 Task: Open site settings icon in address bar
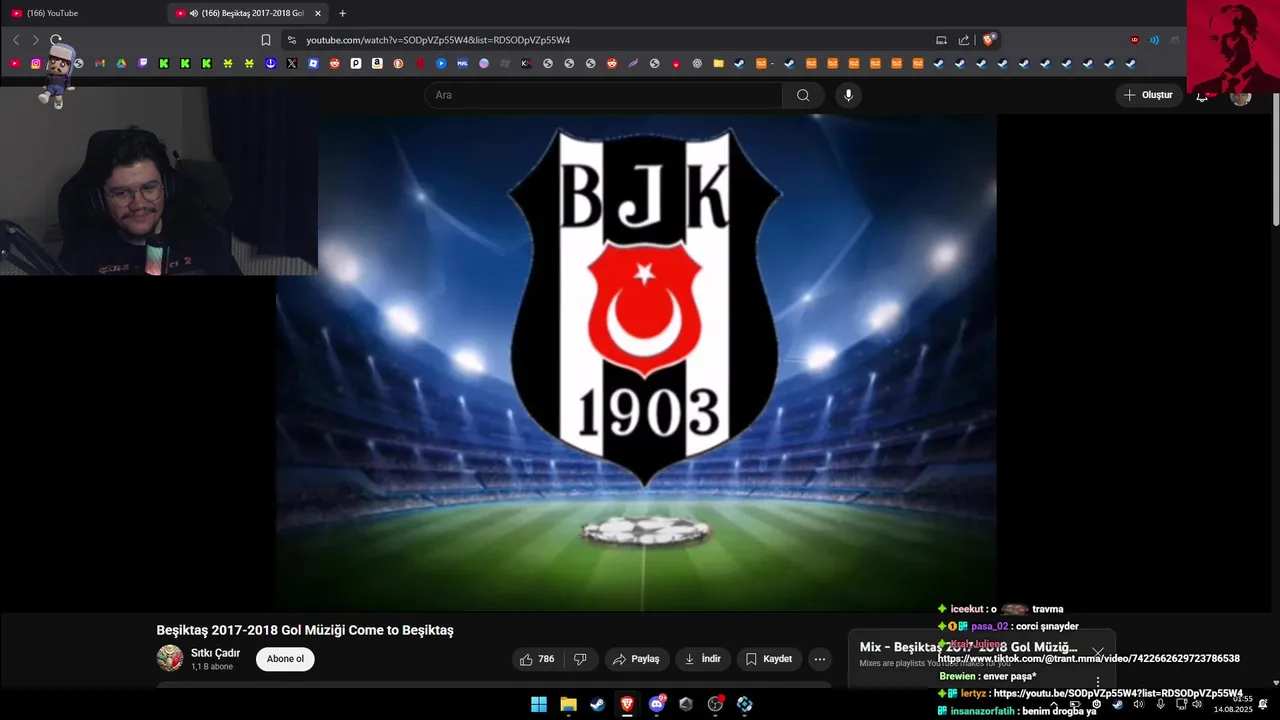click(291, 40)
